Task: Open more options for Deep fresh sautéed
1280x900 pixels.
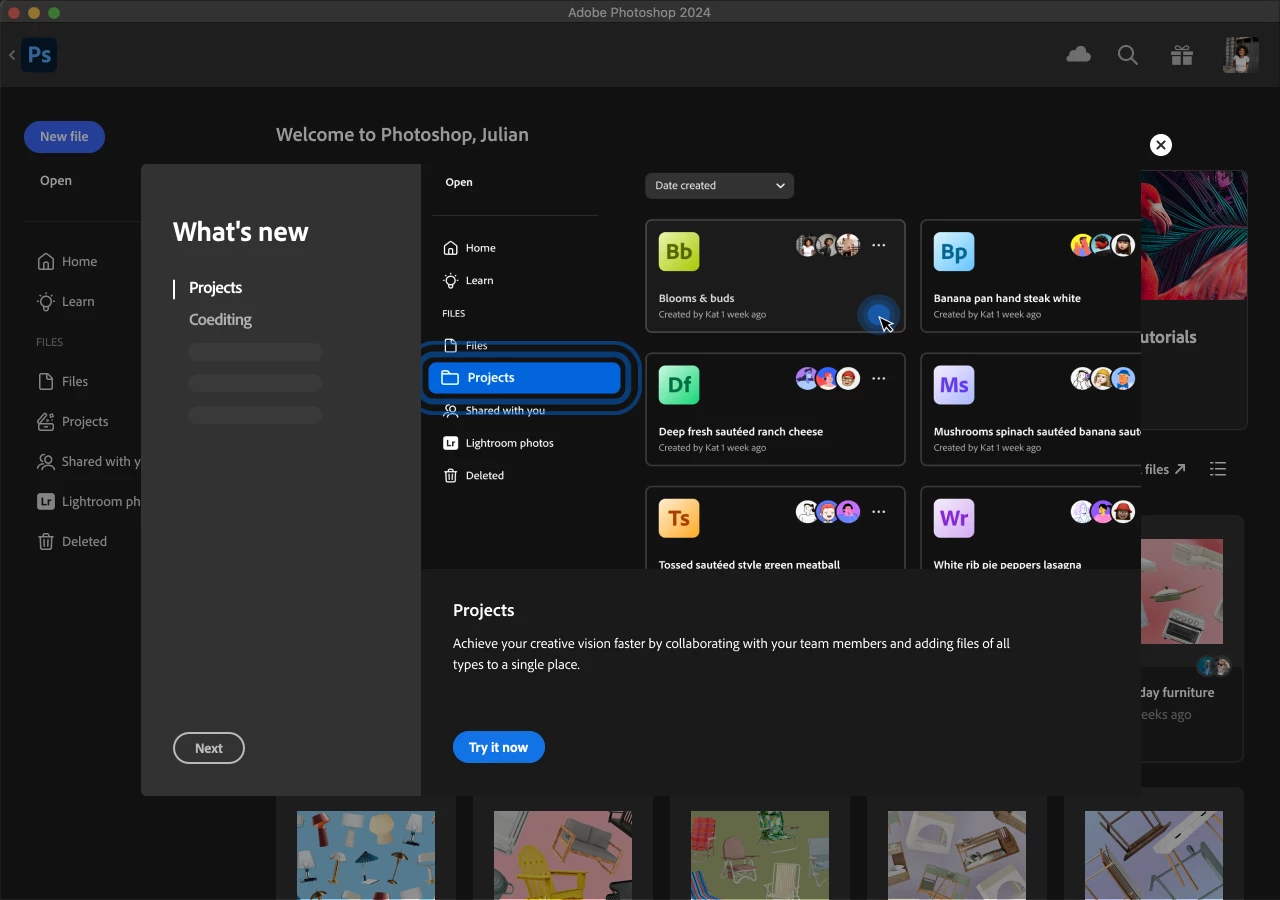Action: [x=879, y=378]
